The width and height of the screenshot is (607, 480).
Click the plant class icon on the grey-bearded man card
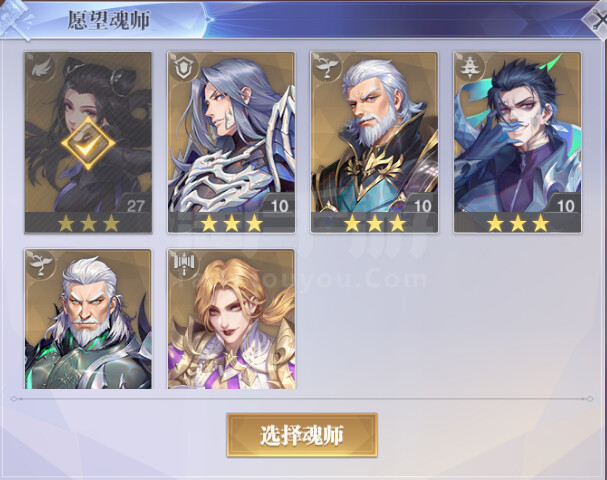tap(326, 67)
